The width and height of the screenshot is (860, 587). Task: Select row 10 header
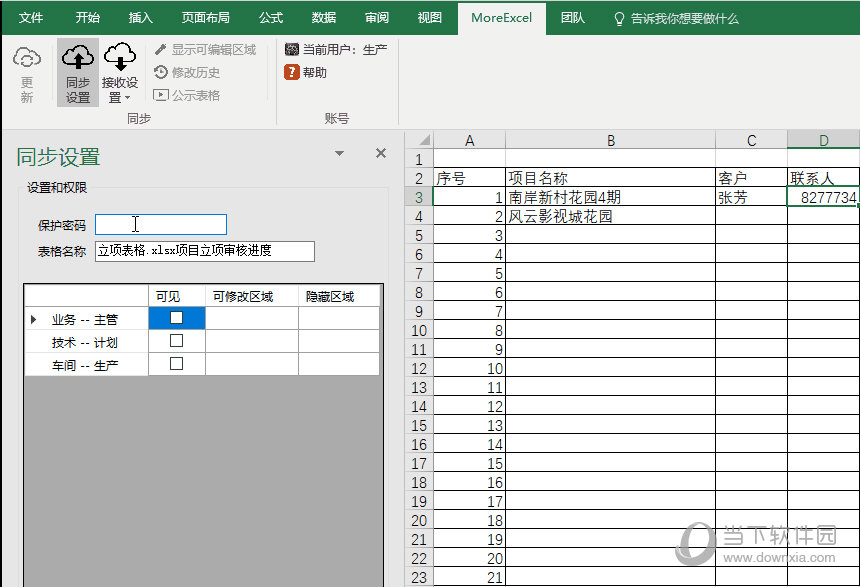[x=419, y=330]
